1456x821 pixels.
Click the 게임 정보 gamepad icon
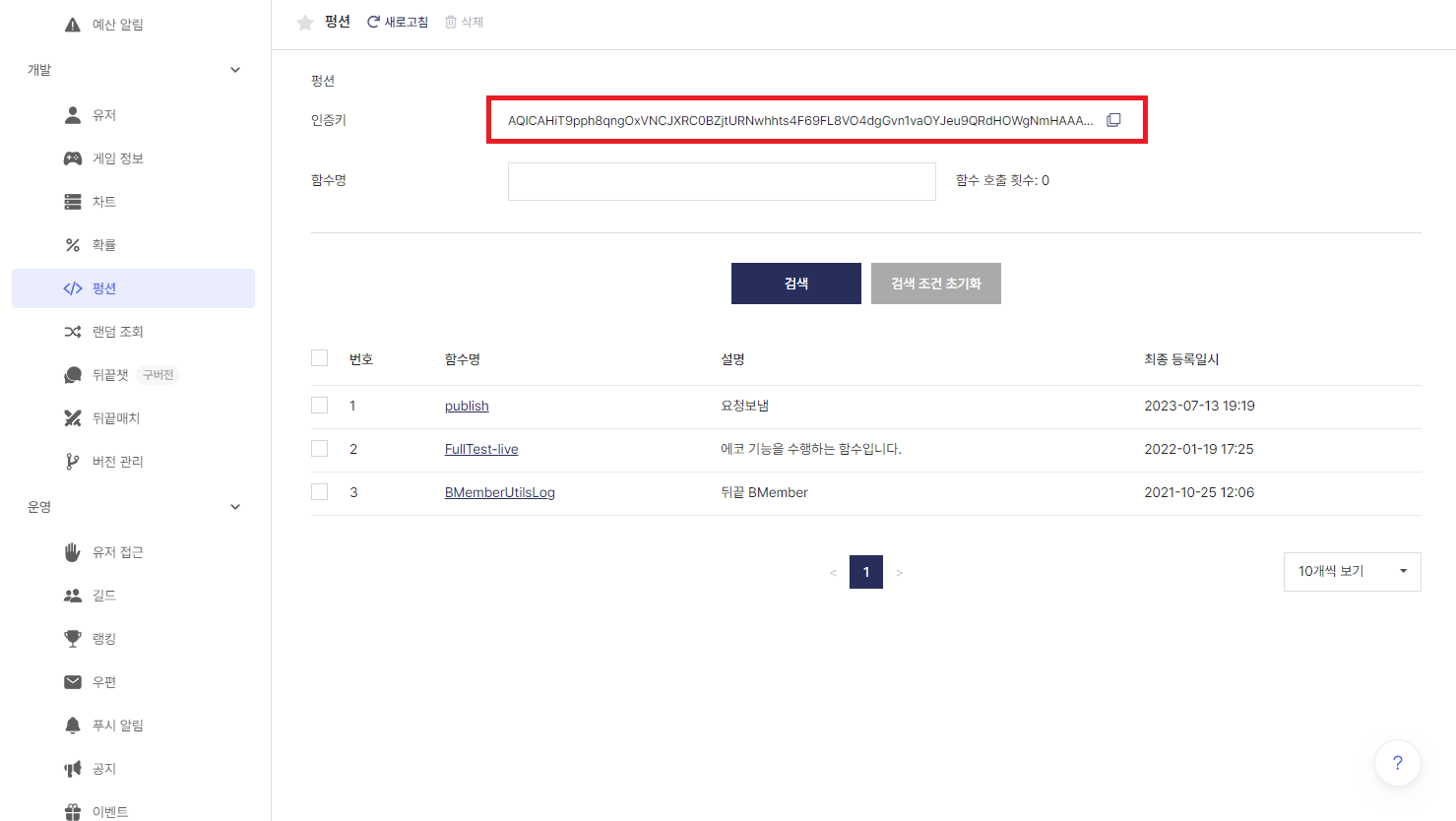pos(73,158)
